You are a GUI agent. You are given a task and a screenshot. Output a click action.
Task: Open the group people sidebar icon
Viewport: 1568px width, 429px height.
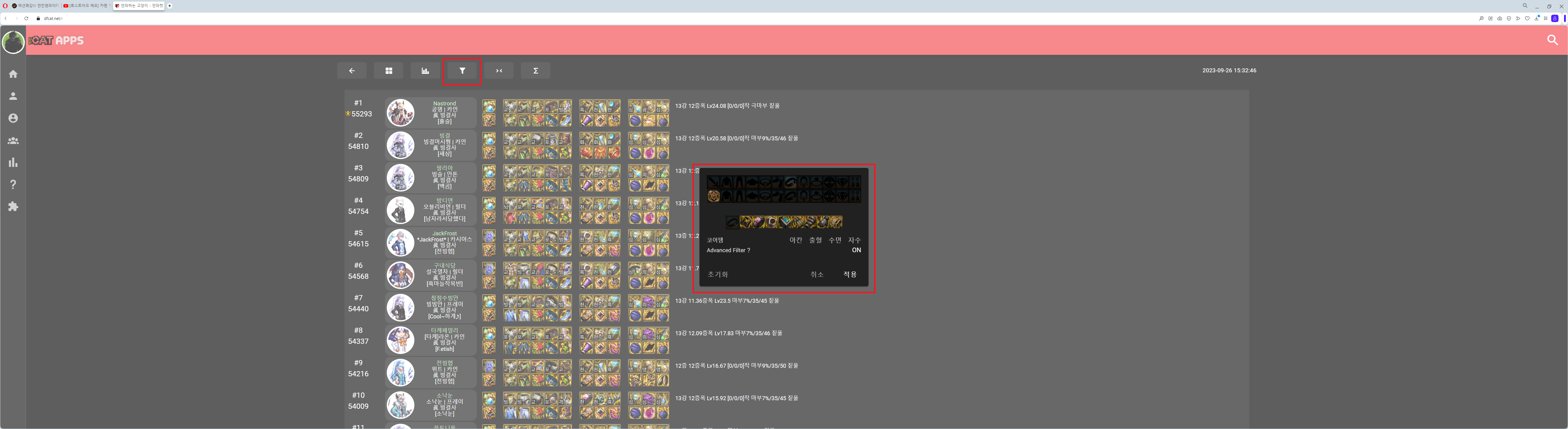[x=13, y=140]
